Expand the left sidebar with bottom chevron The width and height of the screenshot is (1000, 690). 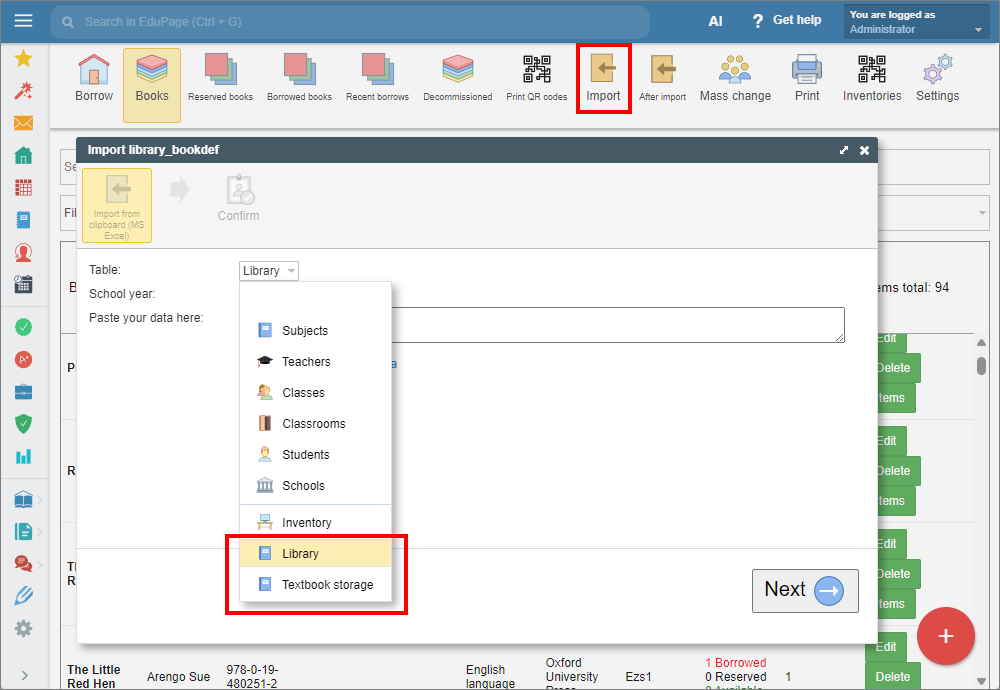click(x=24, y=675)
